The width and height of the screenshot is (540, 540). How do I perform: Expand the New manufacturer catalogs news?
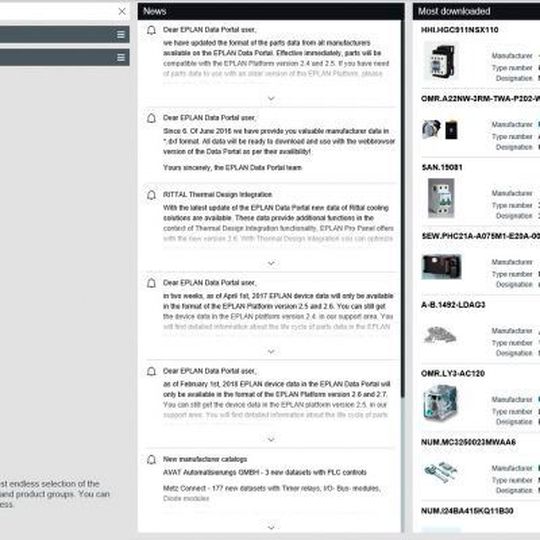tap(271, 527)
